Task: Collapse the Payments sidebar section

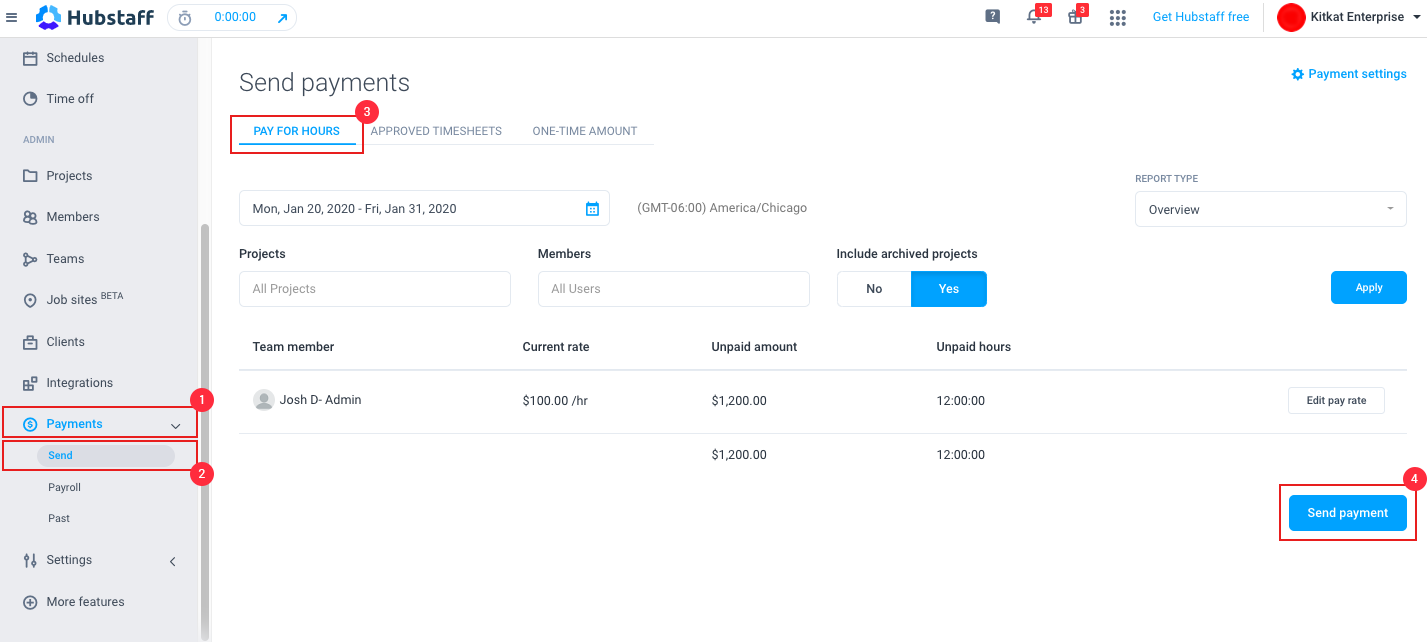Action: pyautogui.click(x=176, y=425)
